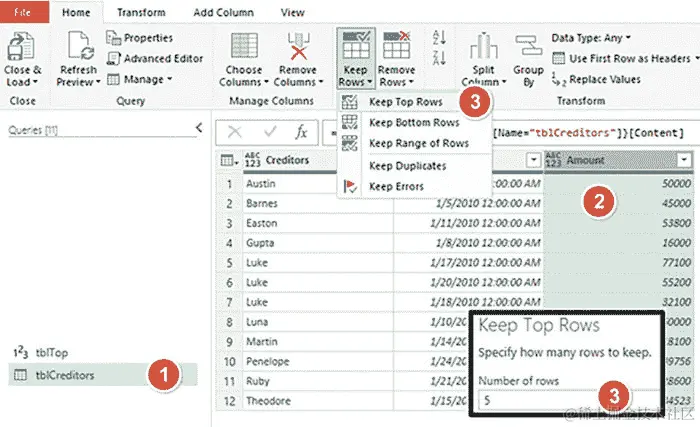Click the Barnes cell
700x427 pixels.
tap(318, 204)
